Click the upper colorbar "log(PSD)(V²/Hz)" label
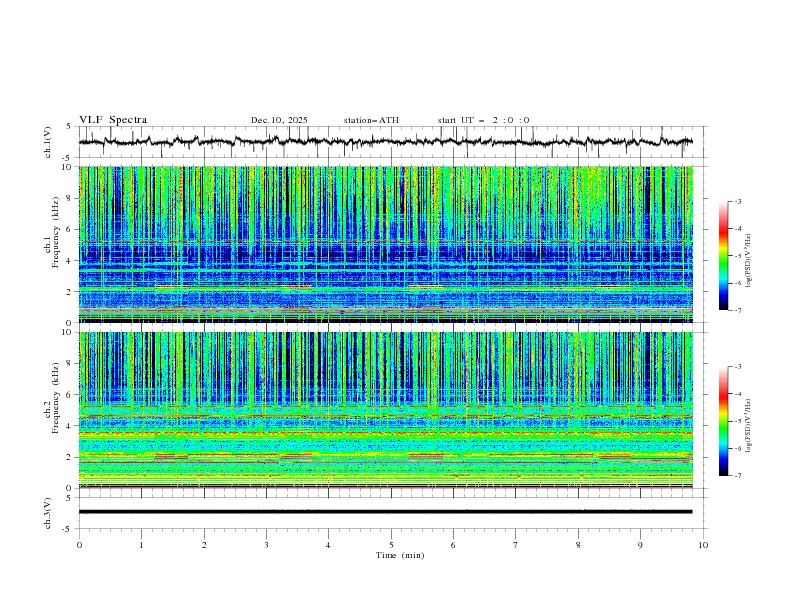This screenshot has height=612, width=792. [x=749, y=261]
